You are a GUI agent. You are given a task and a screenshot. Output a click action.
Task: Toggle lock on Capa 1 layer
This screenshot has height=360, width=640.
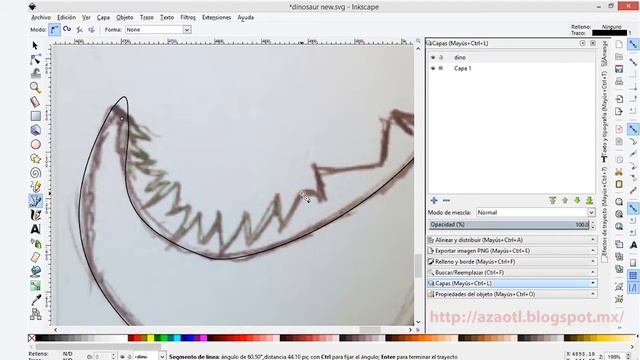tap(441, 68)
